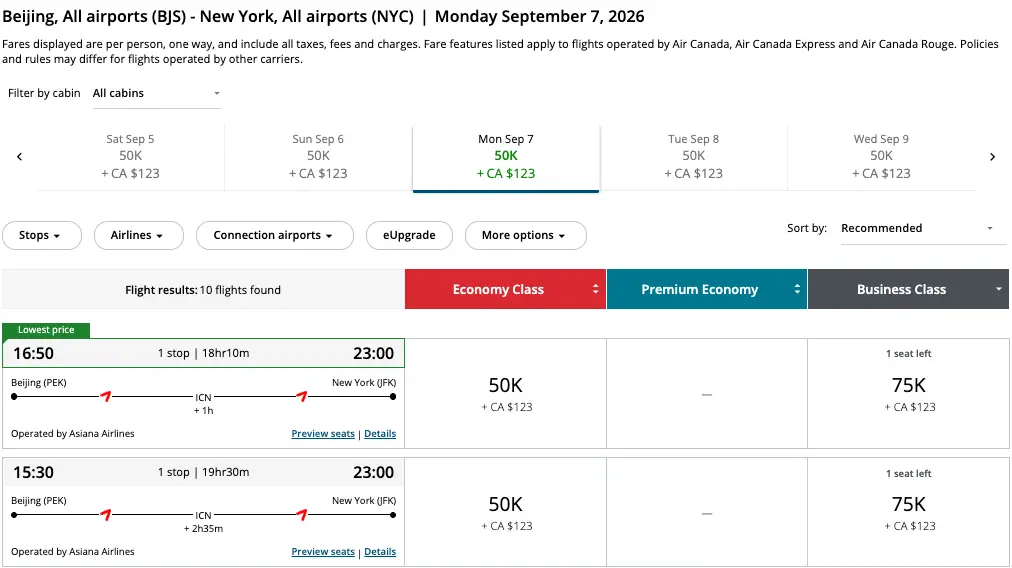
Task: Go to previous dates with left arrow
Action: click(19, 157)
